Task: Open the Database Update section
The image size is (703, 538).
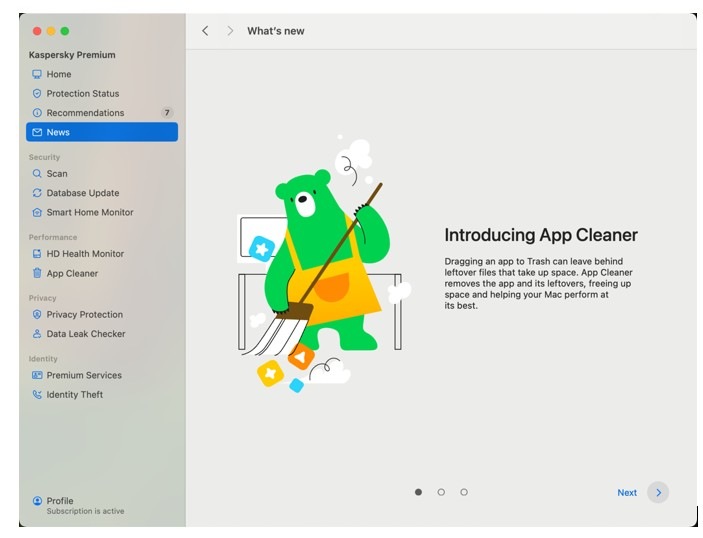Action: (102, 193)
